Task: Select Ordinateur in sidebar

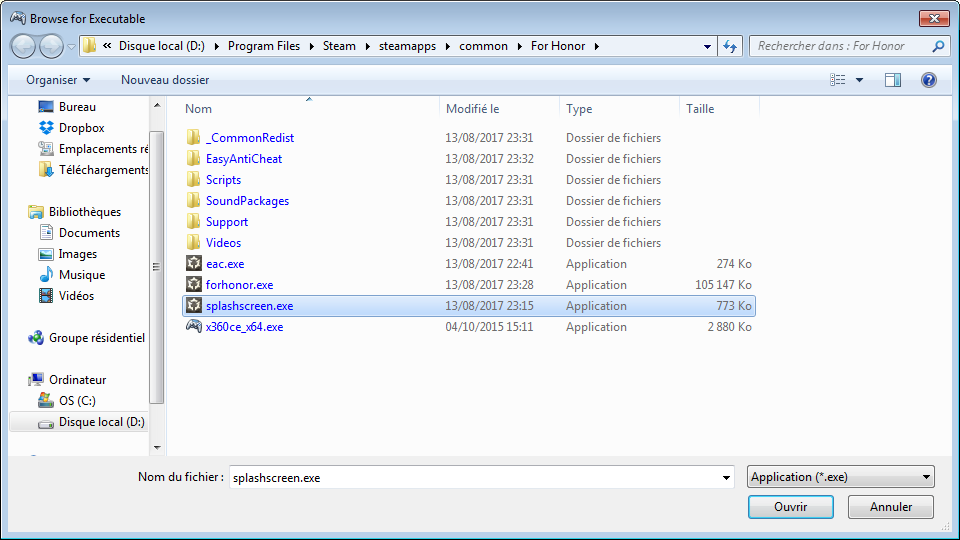Action: (x=77, y=380)
